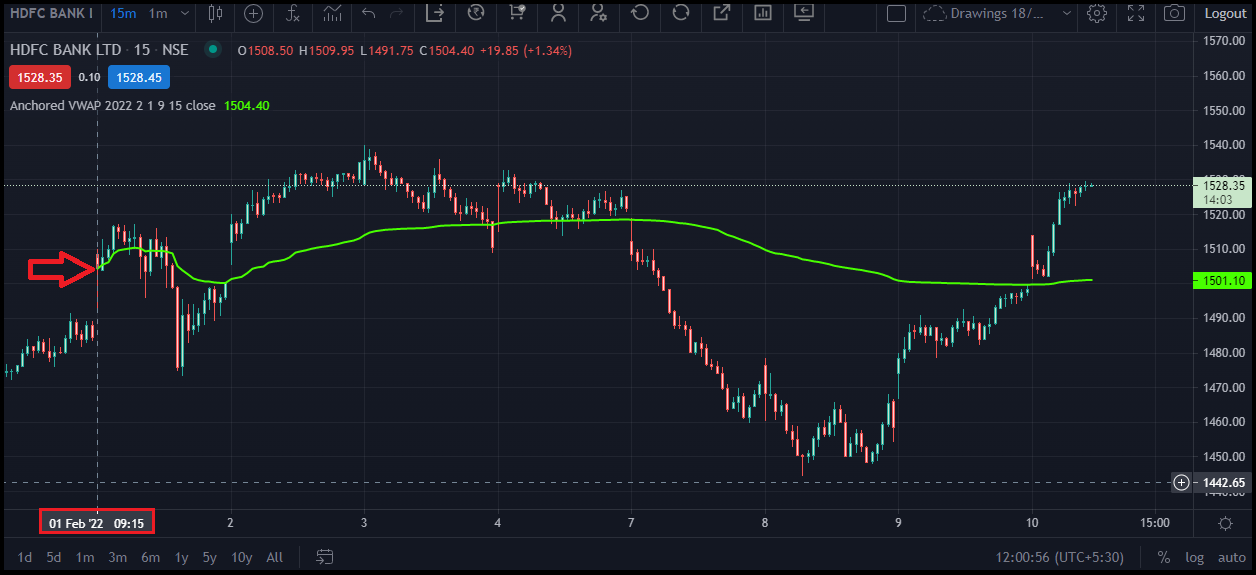Set bottom date range to 1m
The height and width of the screenshot is (575, 1256).
85,557
